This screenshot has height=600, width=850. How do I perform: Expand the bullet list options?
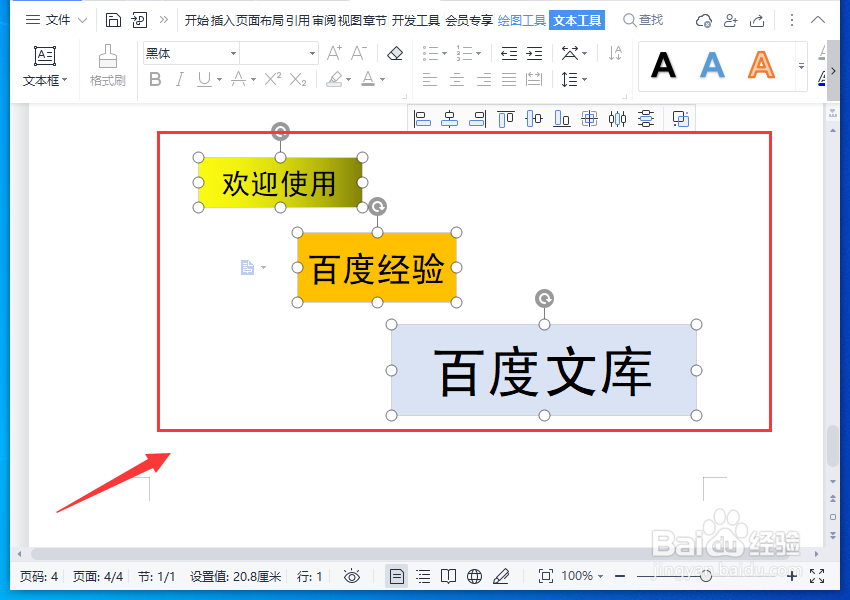pyautogui.click(x=444, y=53)
